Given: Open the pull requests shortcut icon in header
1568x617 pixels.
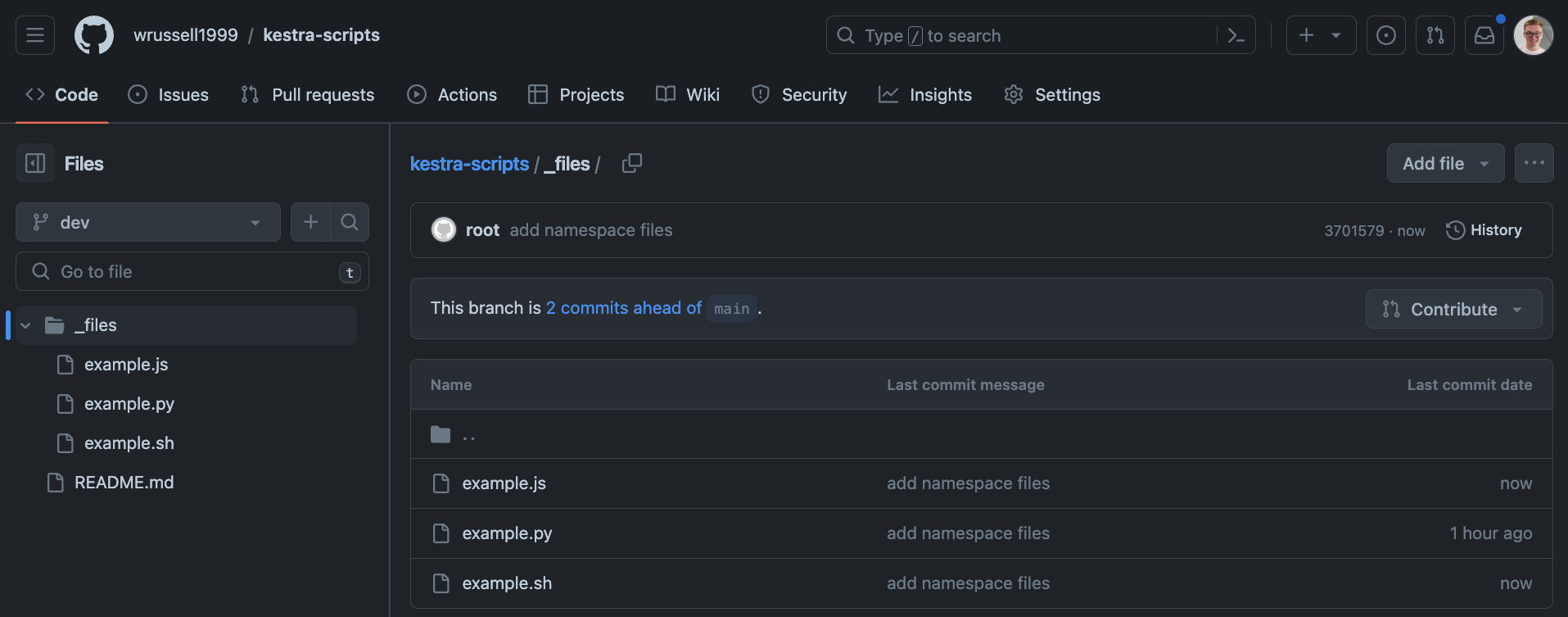Looking at the screenshot, I should pos(1435,35).
